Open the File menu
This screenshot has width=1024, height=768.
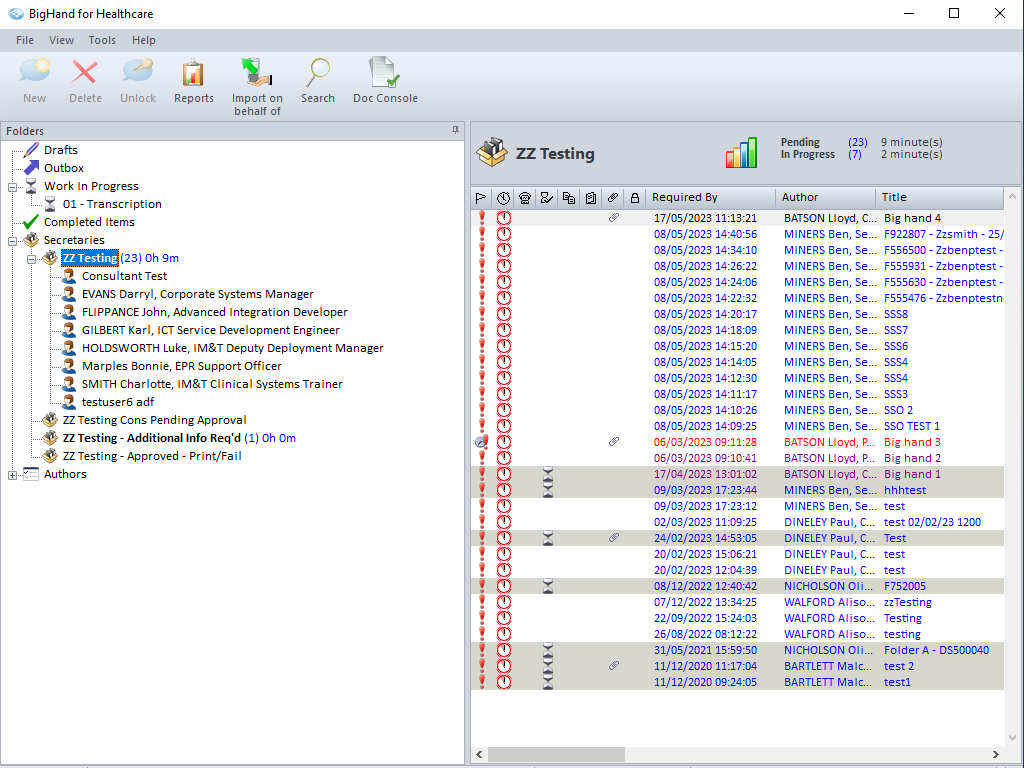[25, 40]
